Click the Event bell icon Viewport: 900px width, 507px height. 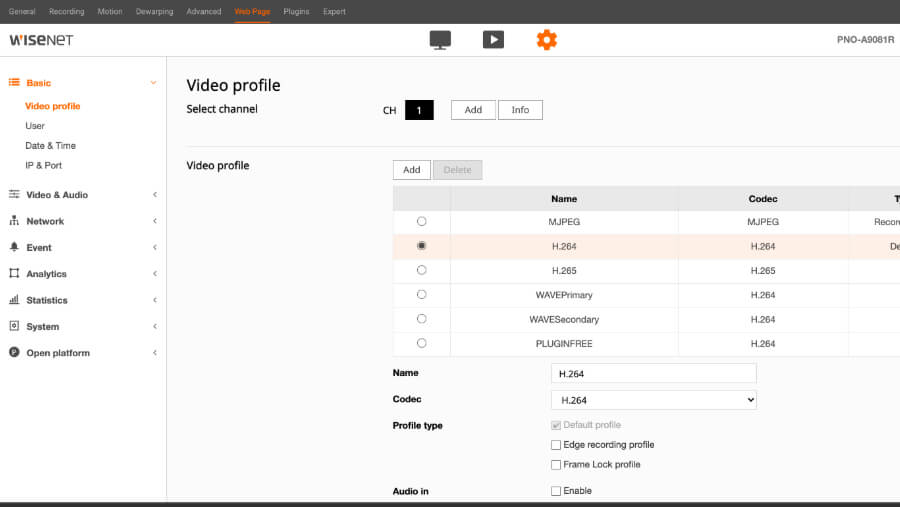(14, 247)
